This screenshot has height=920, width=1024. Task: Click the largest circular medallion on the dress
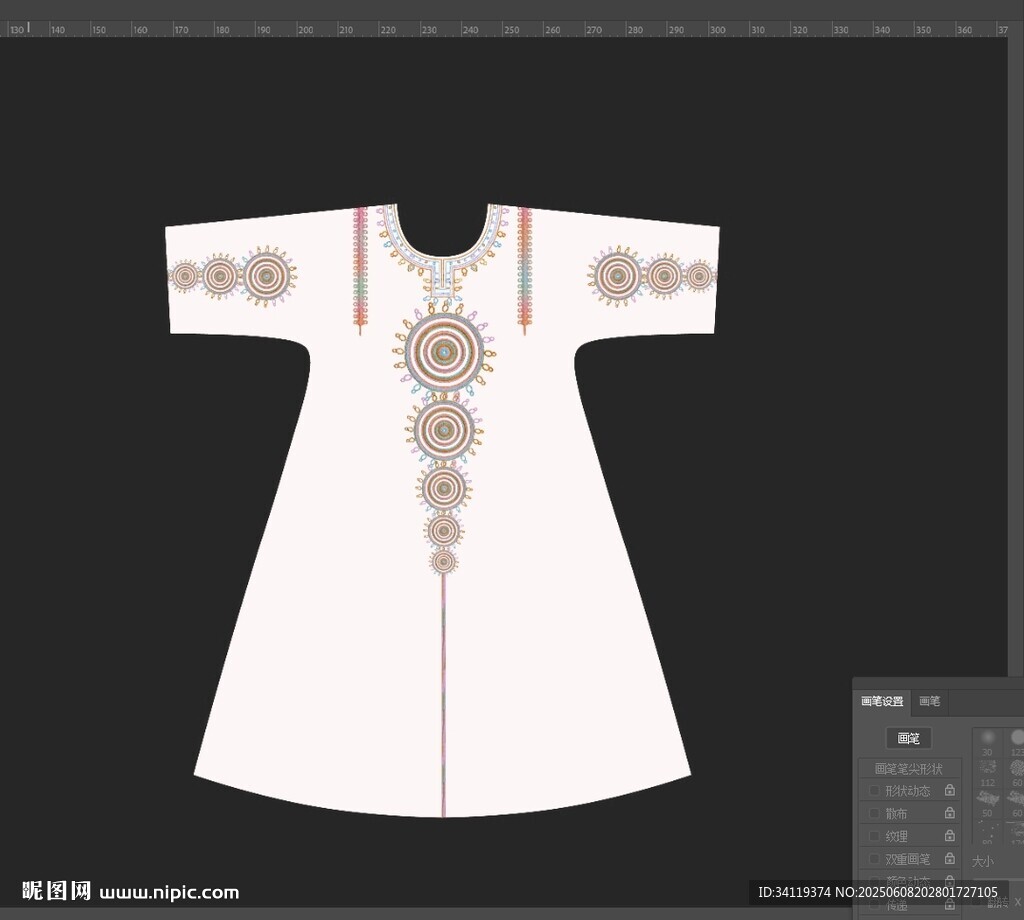[x=445, y=351]
